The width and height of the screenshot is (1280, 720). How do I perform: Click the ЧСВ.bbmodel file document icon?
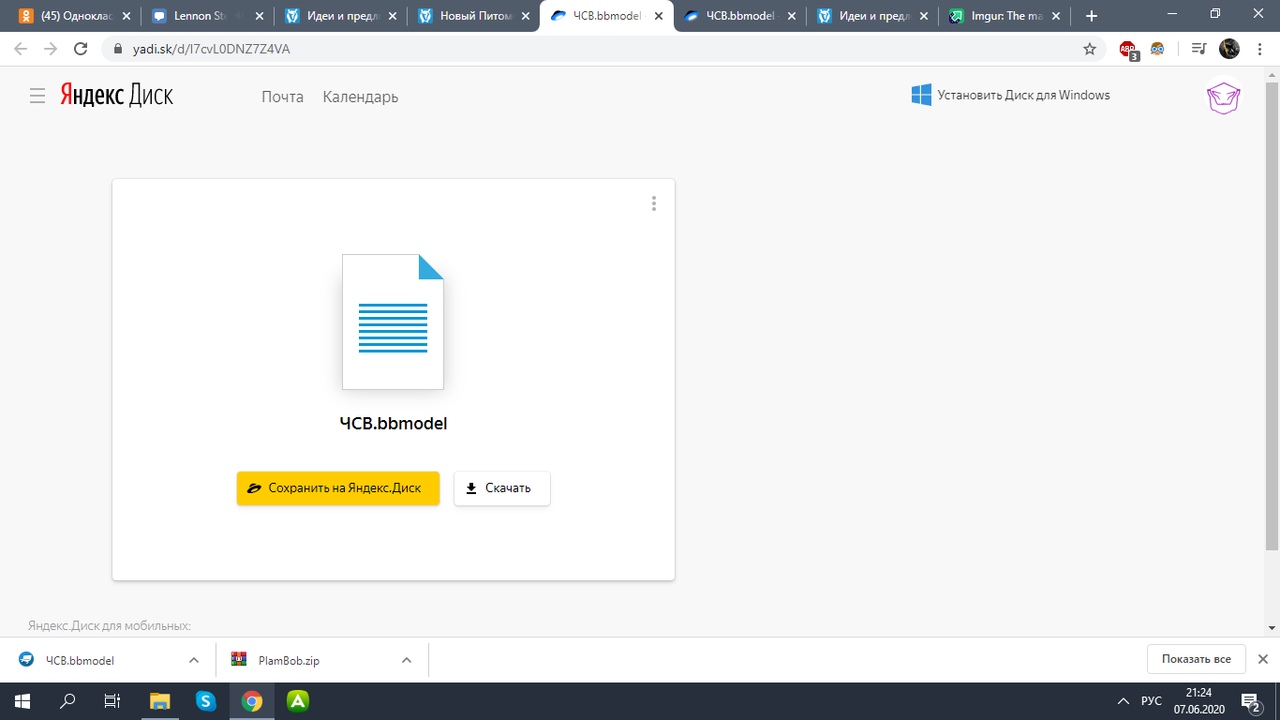393,321
